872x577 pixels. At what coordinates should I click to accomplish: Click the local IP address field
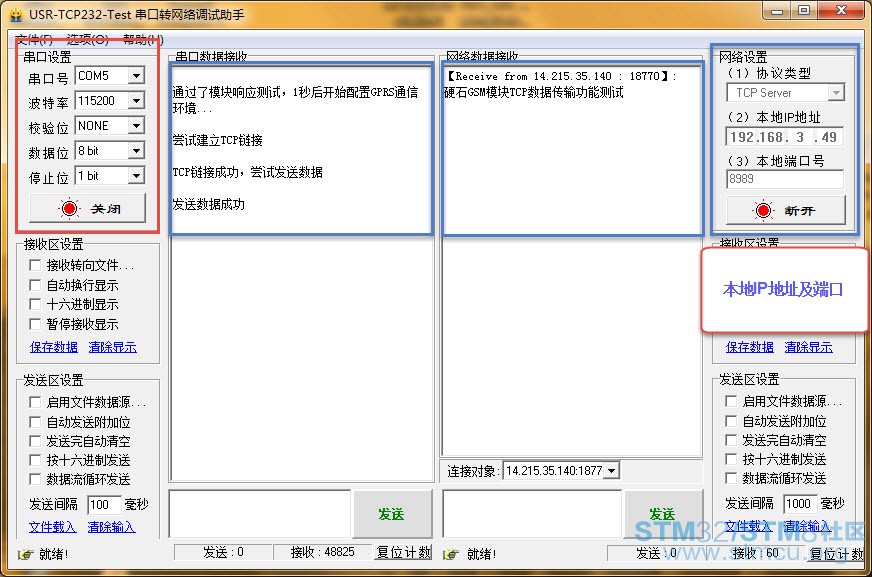click(785, 137)
